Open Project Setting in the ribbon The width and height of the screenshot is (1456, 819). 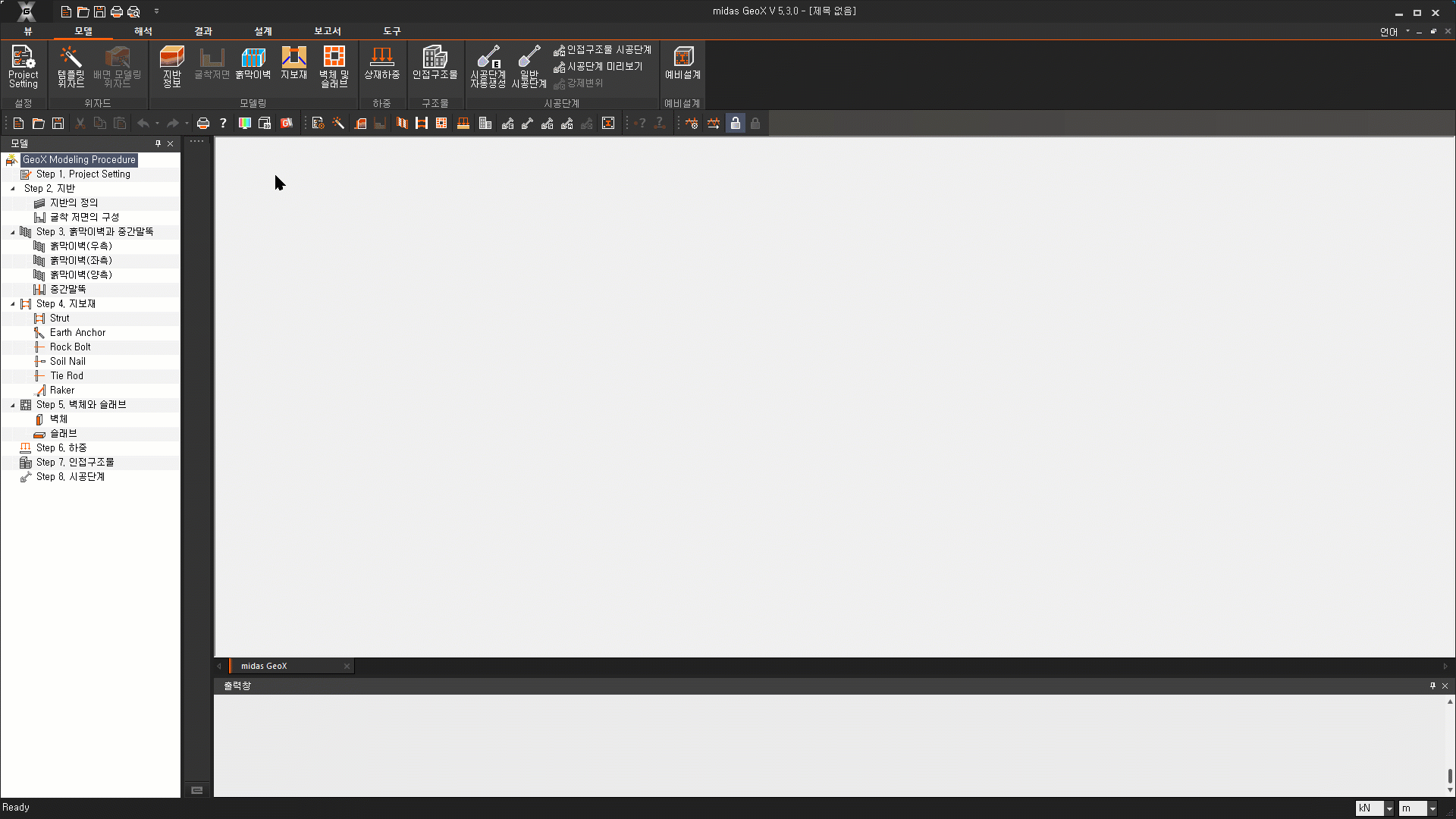coord(23,67)
